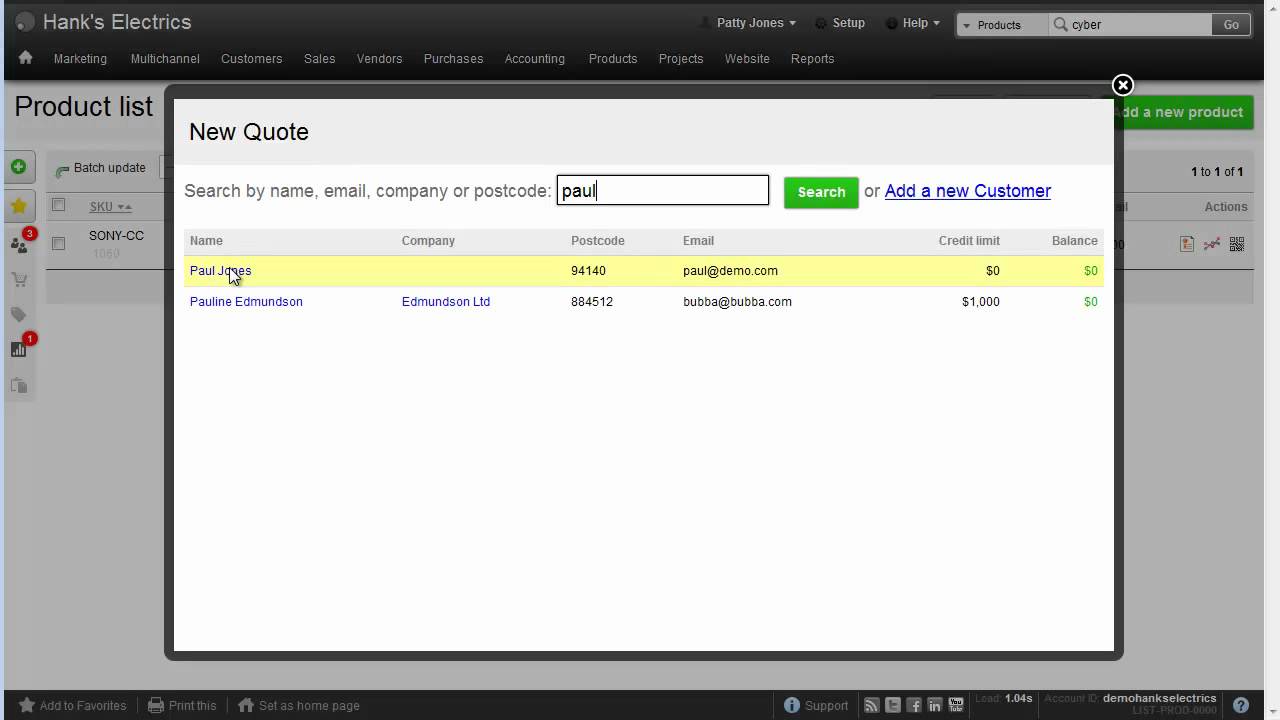Tick the checkbox for the SONY-CC row

[58, 243]
